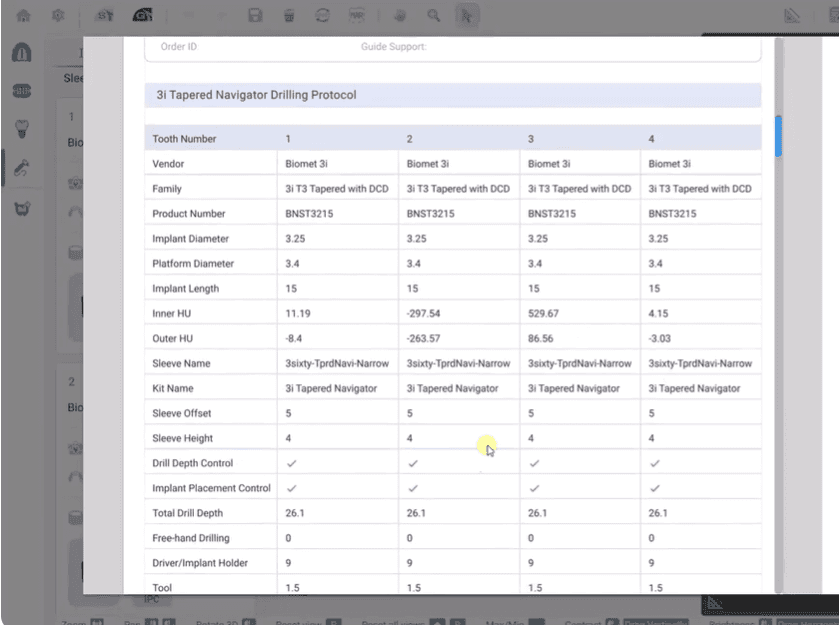Select the ST toolbar icon
The width and height of the screenshot is (839, 625).
(105, 16)
